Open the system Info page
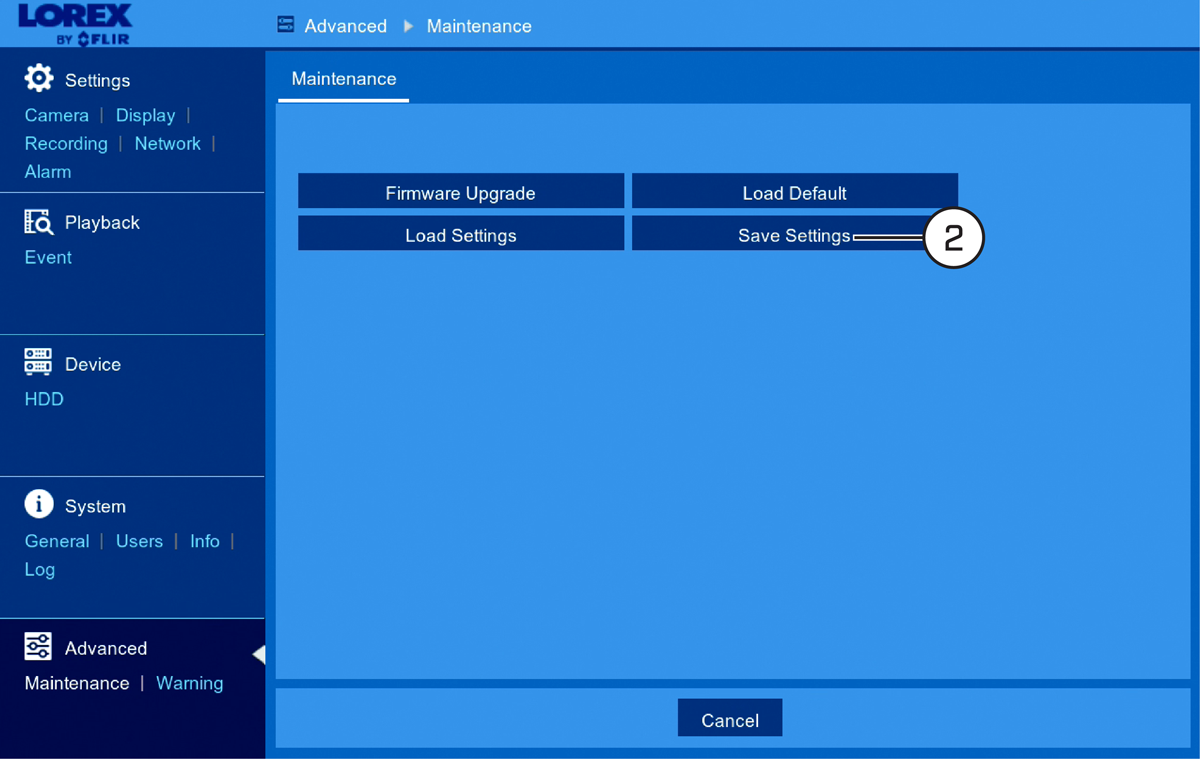The image size is (1200, 759). (205, 541)
